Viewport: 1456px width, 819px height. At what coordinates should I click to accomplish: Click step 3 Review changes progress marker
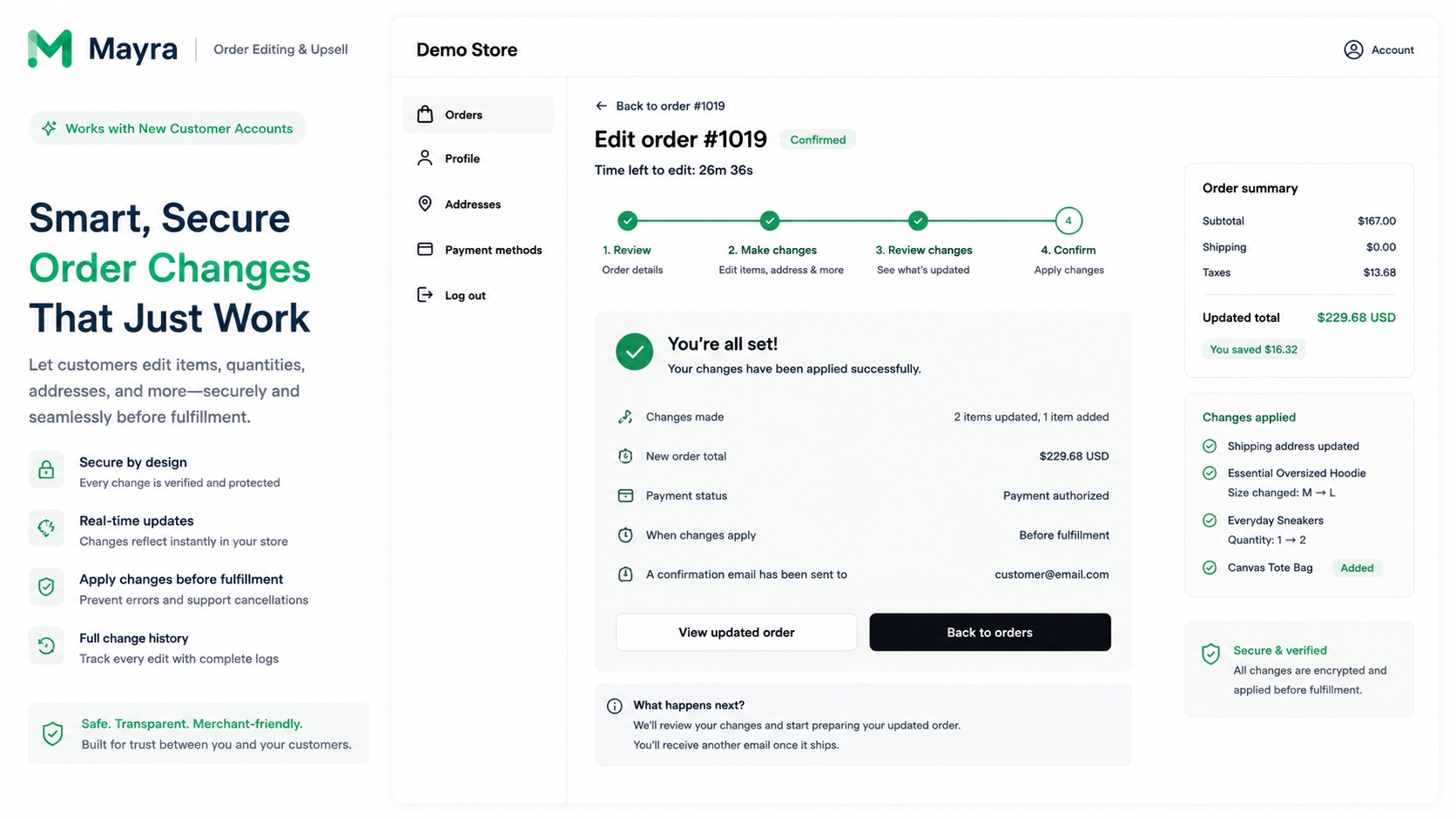tap(918, 221)
